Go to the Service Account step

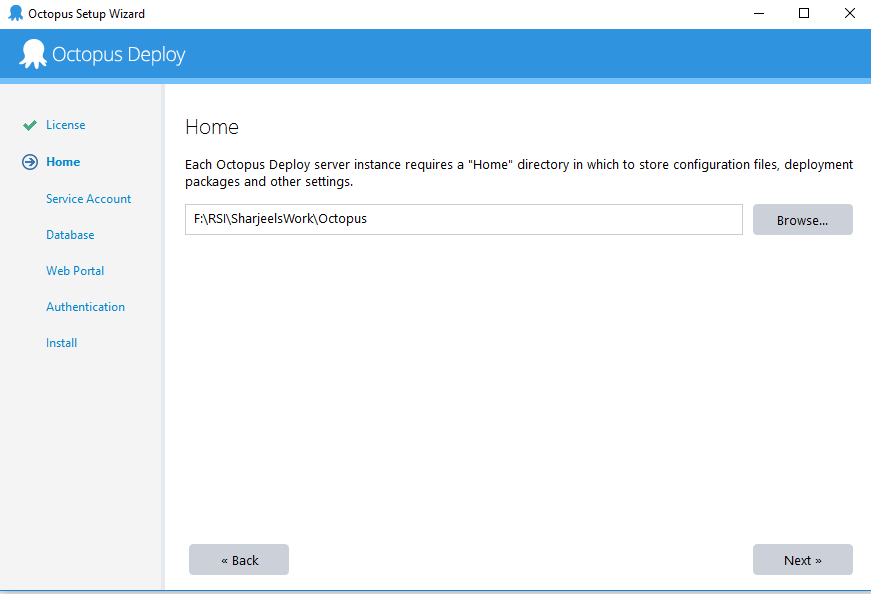(88, 198)
